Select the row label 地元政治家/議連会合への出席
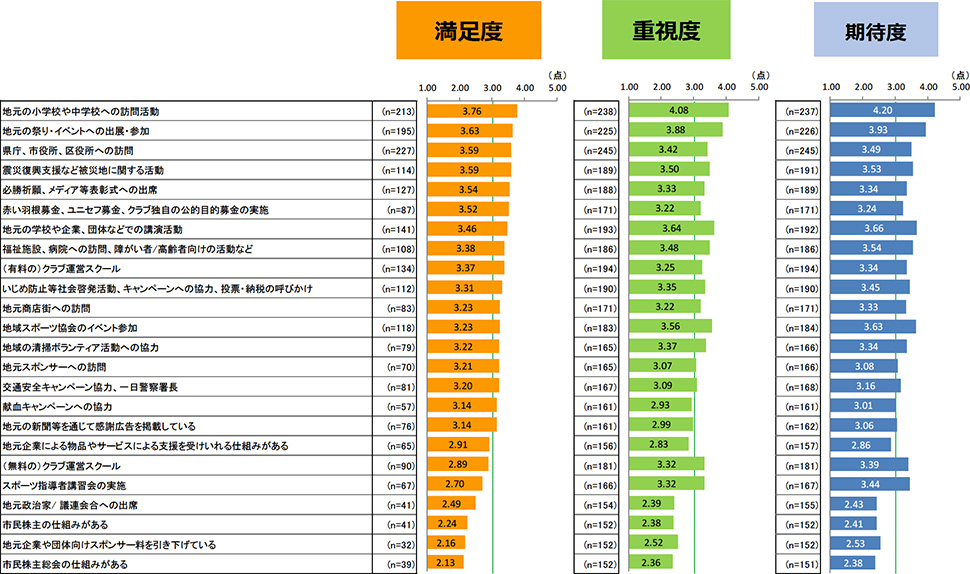The height and width of the screenshot is (574, 970). pyautogui.click(x=70, y=505)
